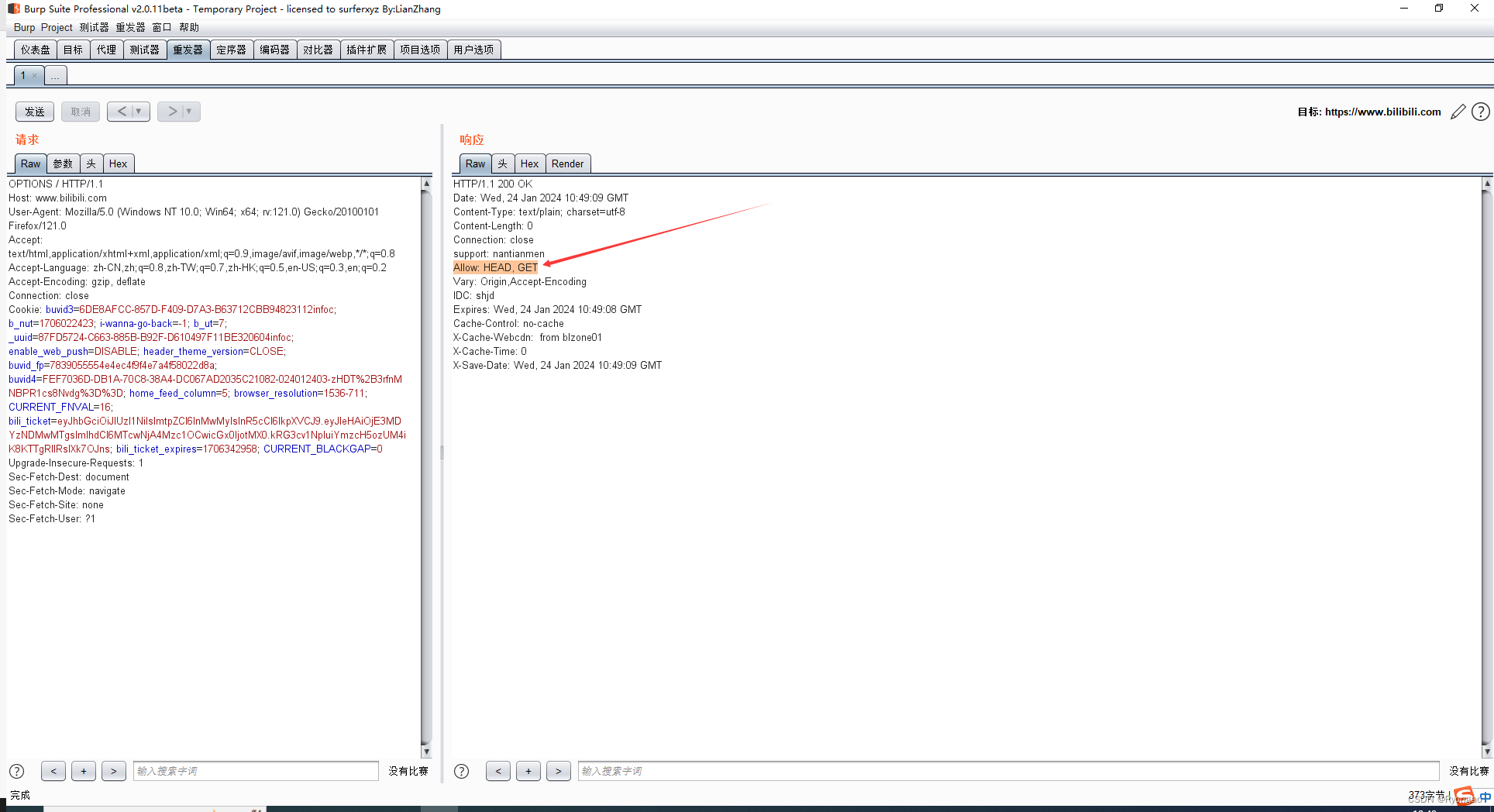Go to previous response search match
The width and height of the screenshot is (1494, 812).
tap(498, 771)
